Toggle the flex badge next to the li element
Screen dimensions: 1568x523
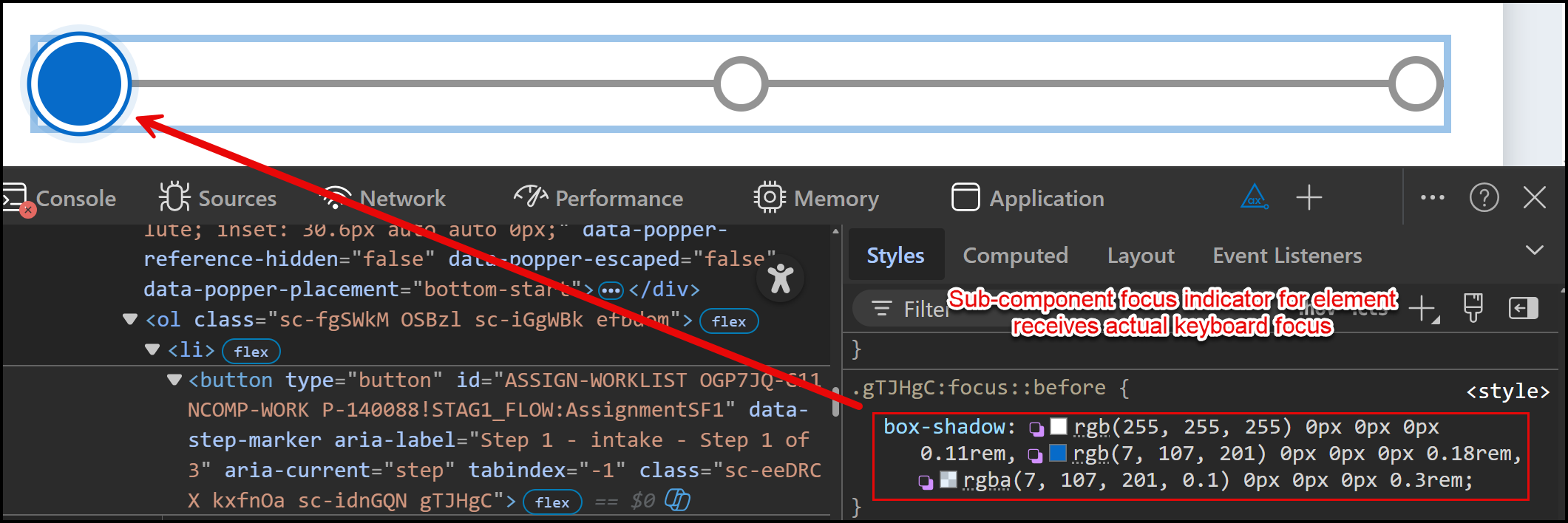pos(251,351)
